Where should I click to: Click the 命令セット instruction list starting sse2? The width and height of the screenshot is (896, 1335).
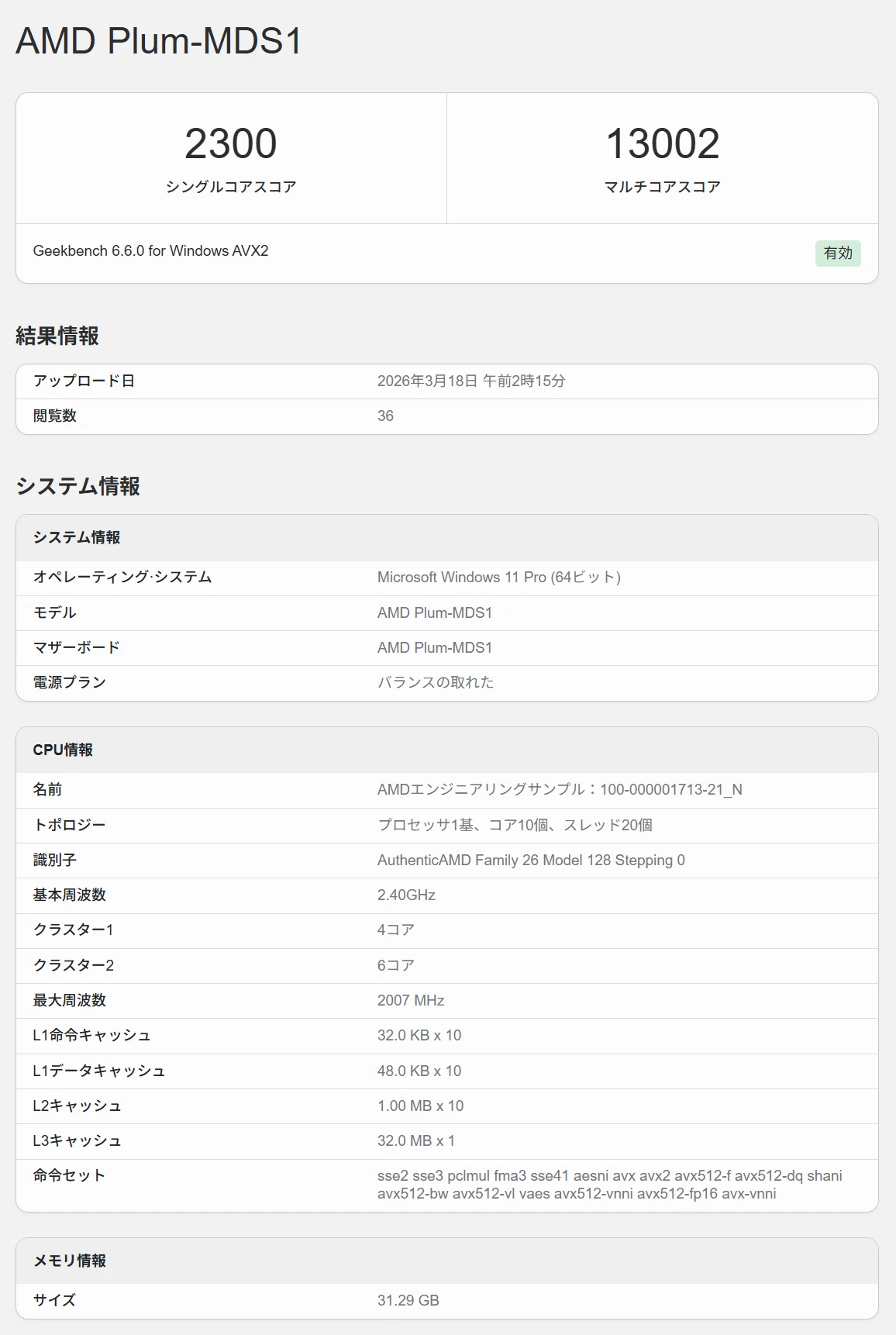click(610, 1185)
